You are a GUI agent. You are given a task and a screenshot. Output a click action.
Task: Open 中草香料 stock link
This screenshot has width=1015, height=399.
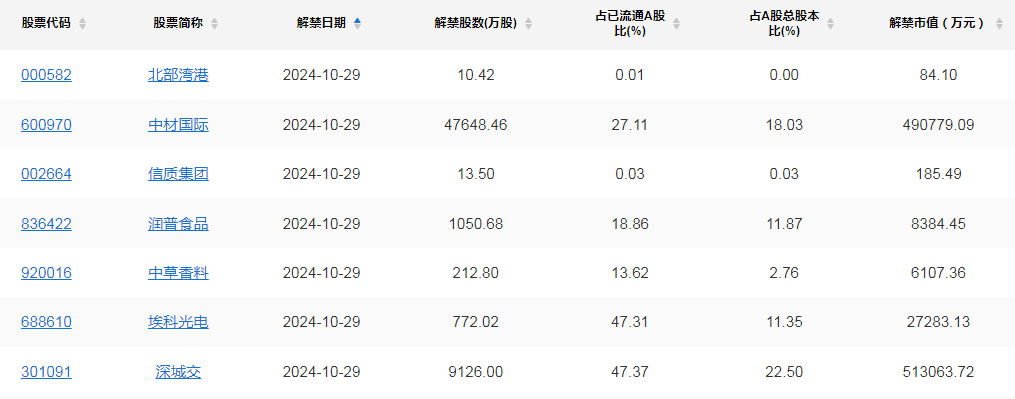(178, 273)
